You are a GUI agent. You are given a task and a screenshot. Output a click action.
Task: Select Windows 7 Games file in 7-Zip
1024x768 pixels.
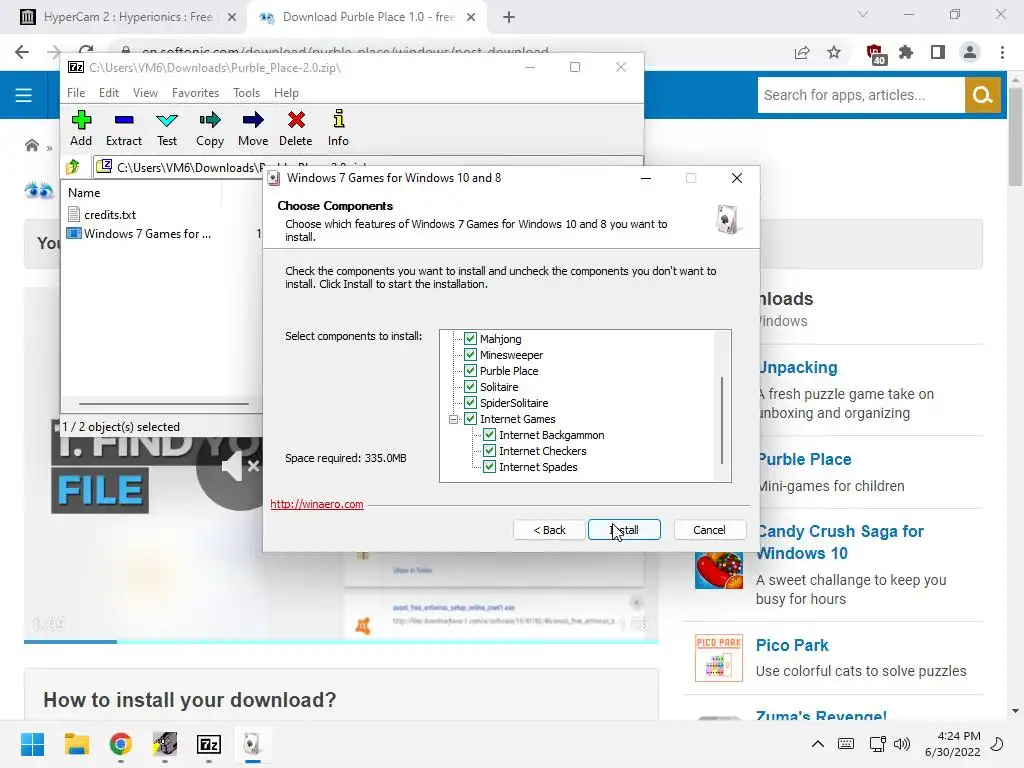coord(147,233)
